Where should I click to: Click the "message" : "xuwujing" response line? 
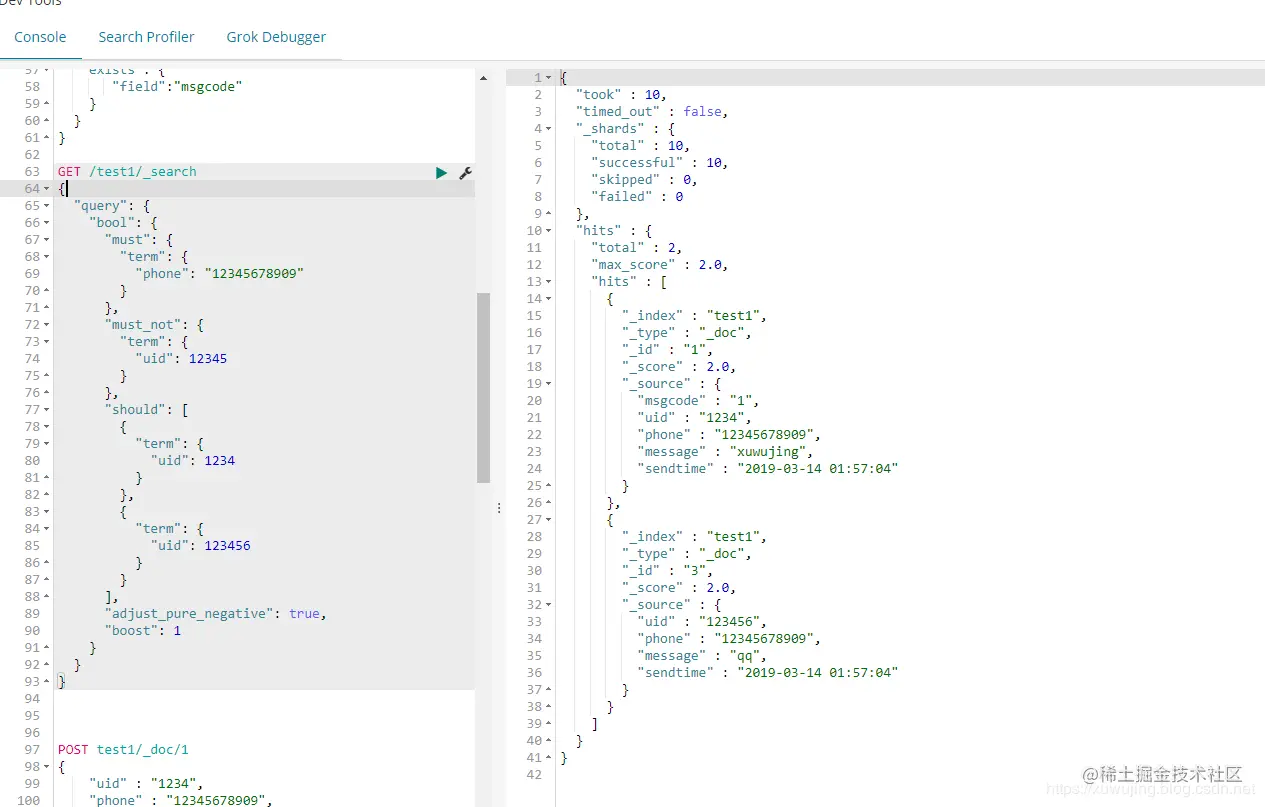725,452
